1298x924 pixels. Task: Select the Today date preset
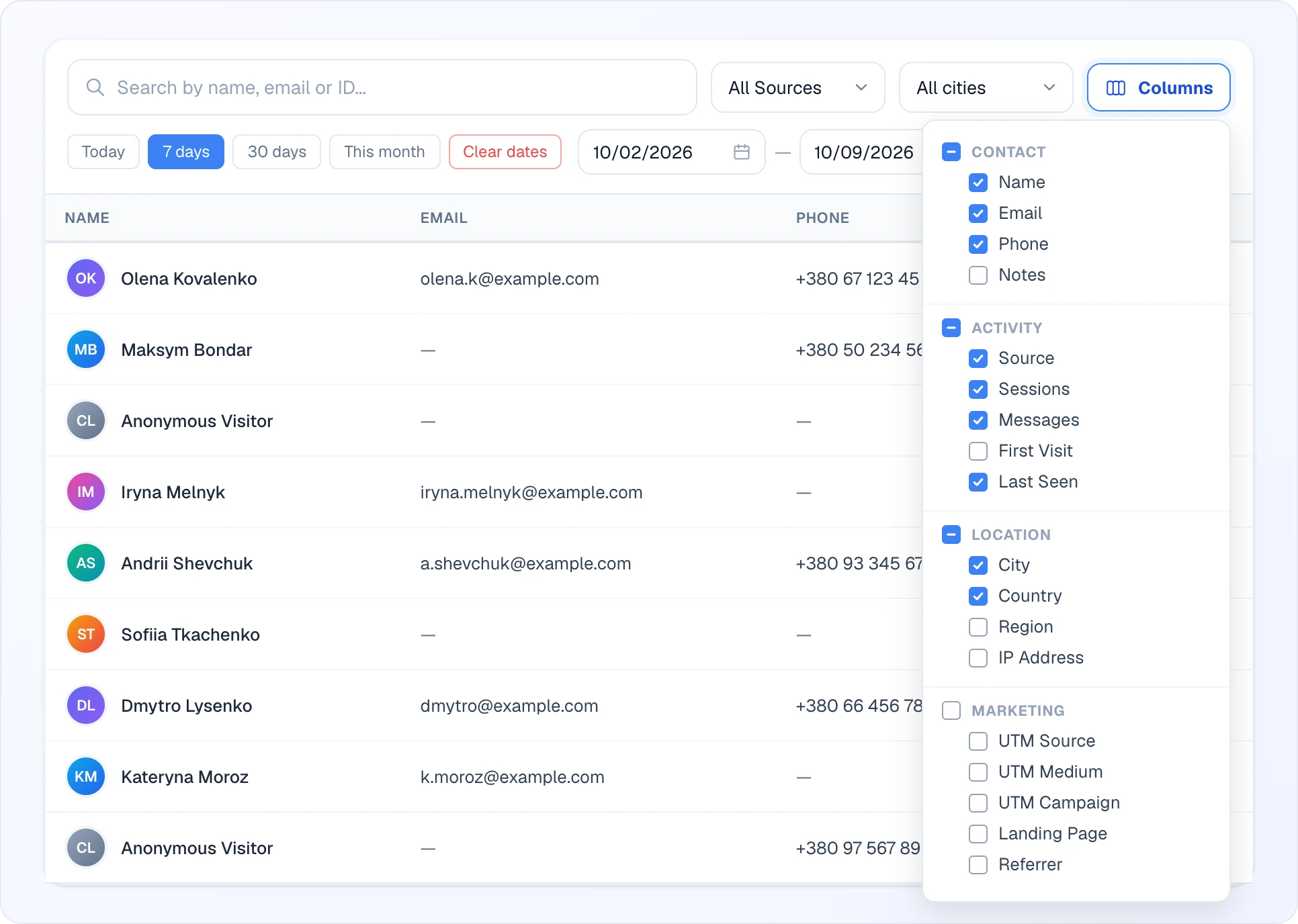(103, 152)
